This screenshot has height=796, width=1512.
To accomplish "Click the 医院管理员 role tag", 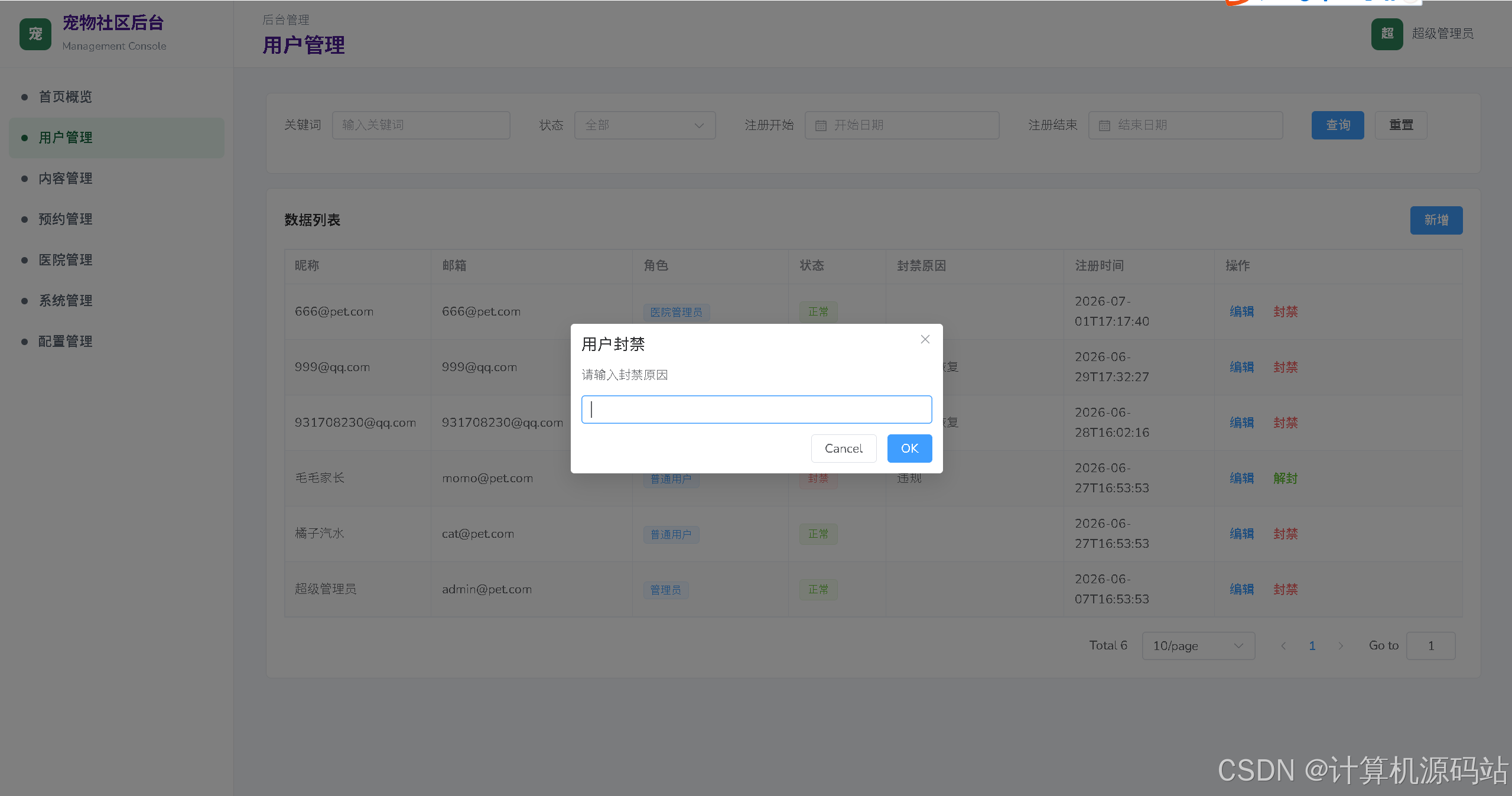I will click(676, 312).
